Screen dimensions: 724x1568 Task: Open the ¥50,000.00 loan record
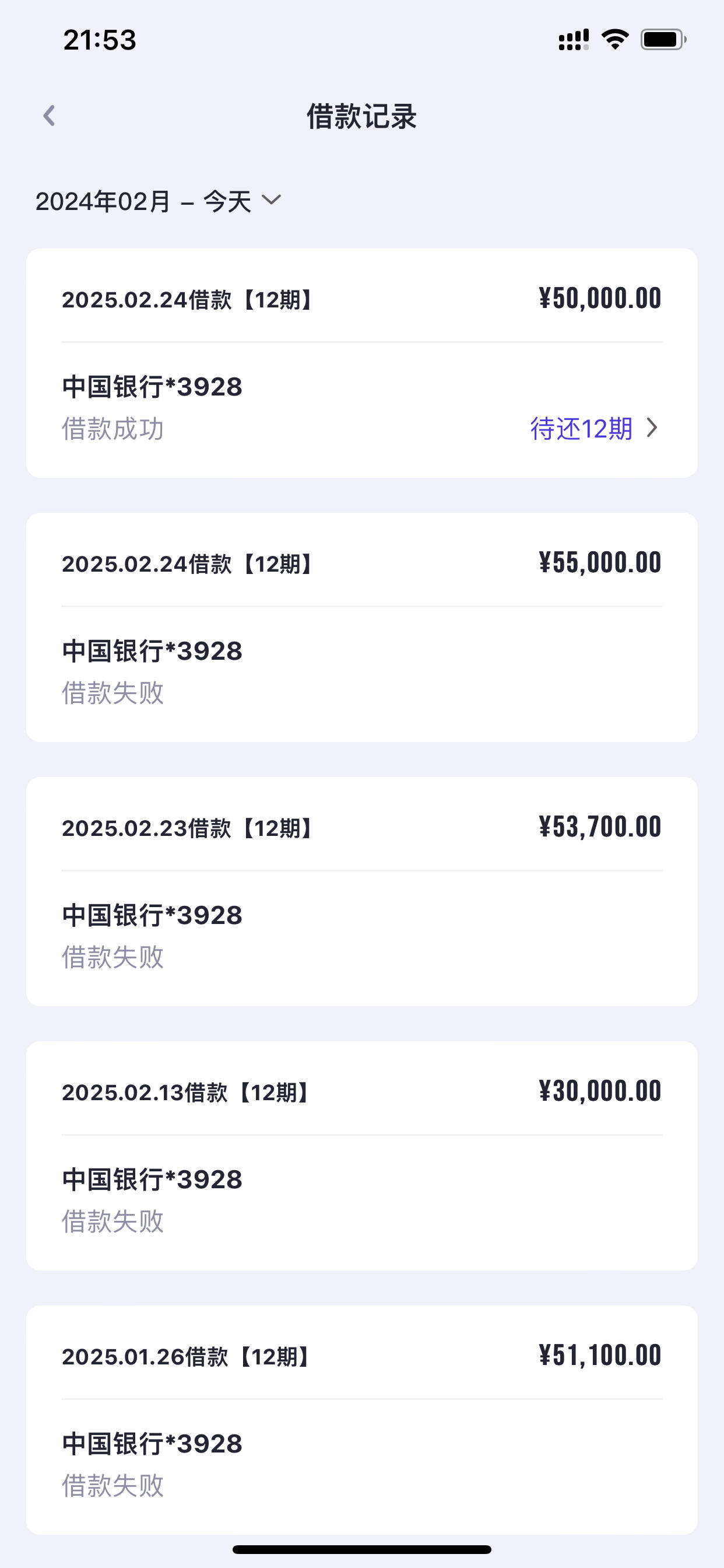[x=362, y=363]
